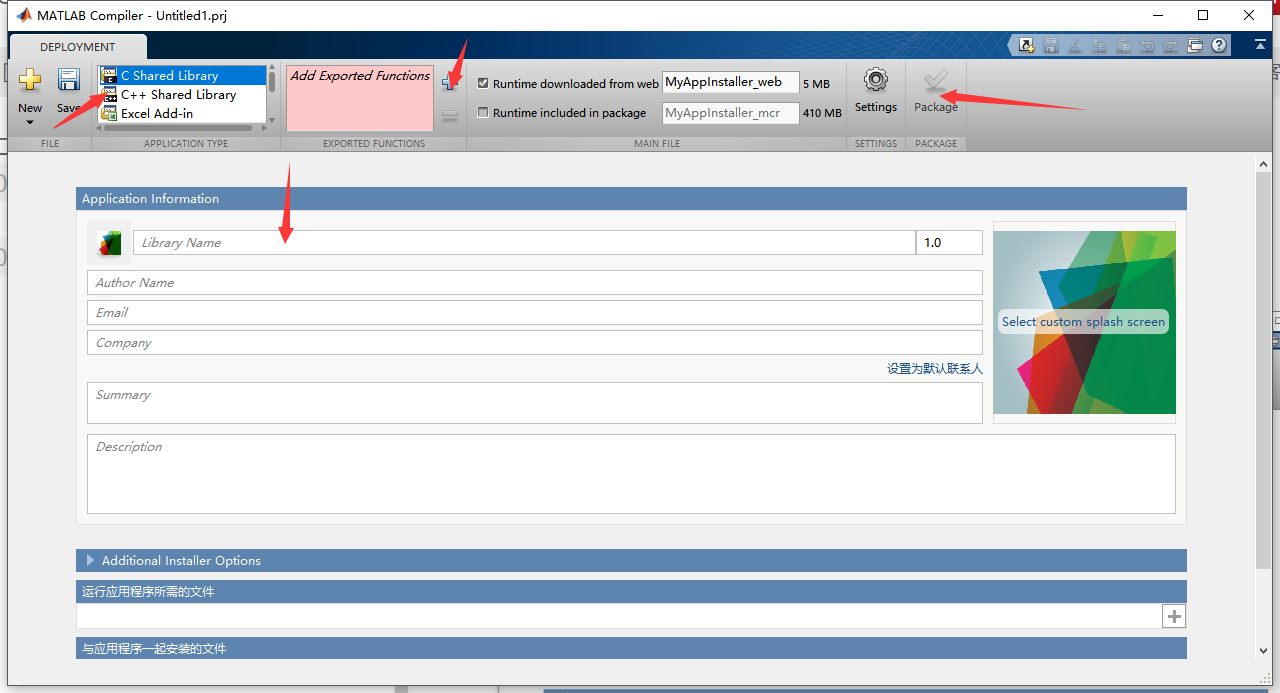Click the minus icon to remove exported function

click(x=450, y=116)
